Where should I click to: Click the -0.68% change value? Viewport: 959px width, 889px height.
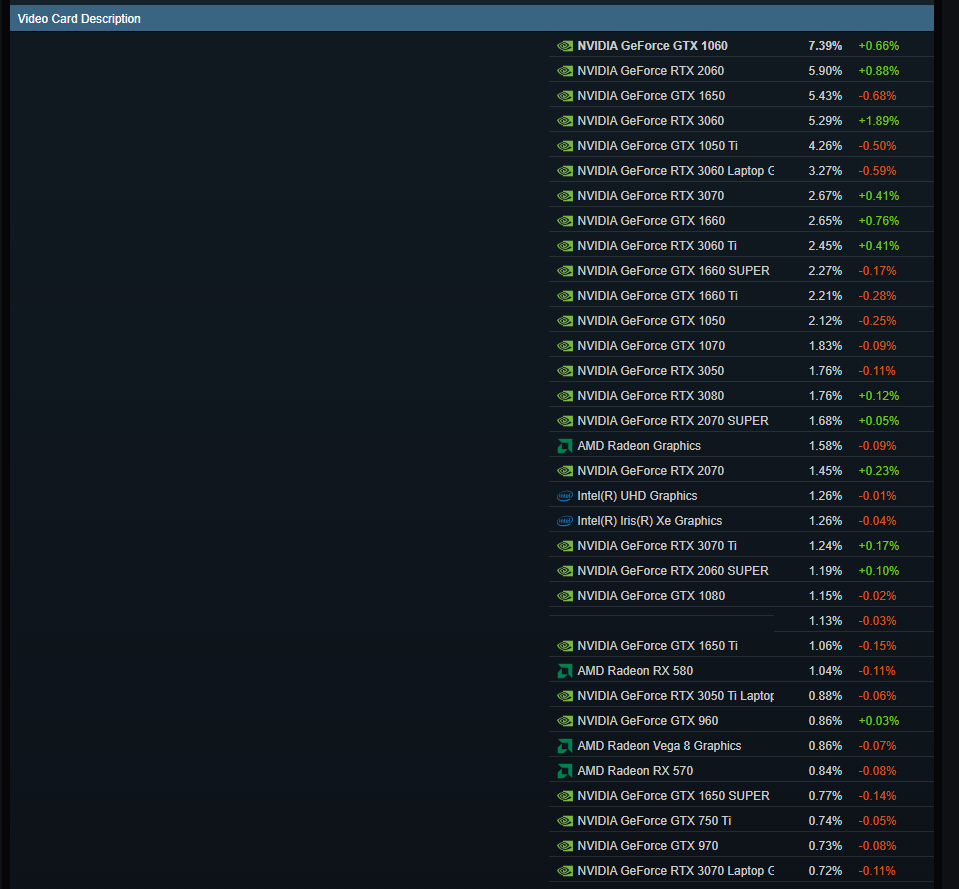tap(877, 96)
